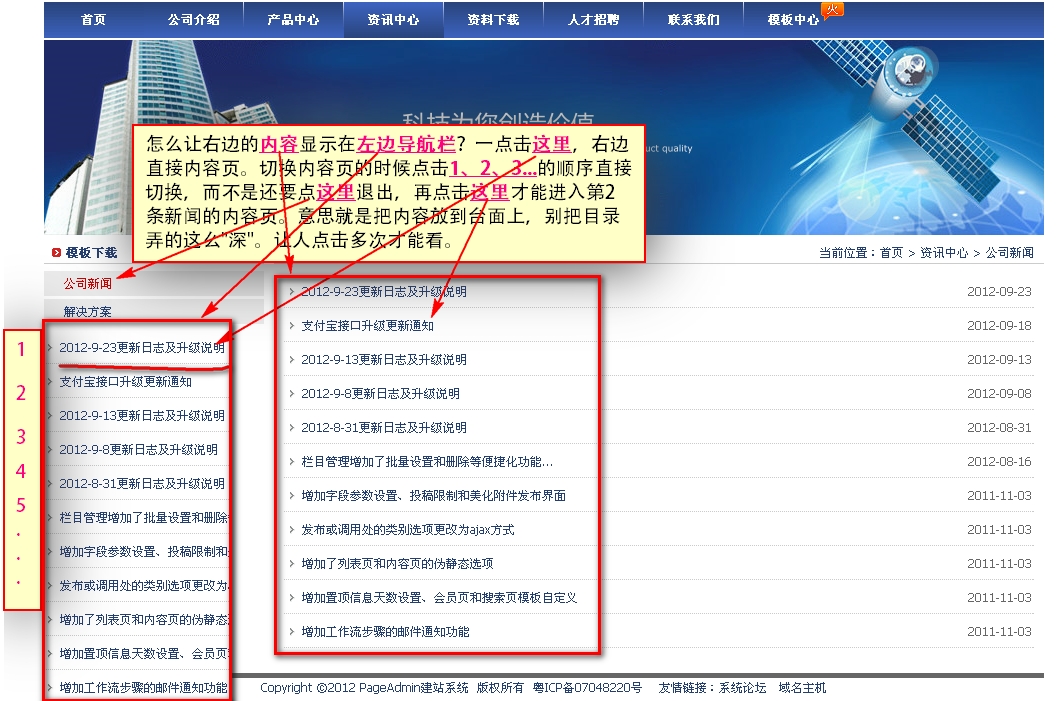Go to 产品中心 in the top navigation

tap(293, 20)
